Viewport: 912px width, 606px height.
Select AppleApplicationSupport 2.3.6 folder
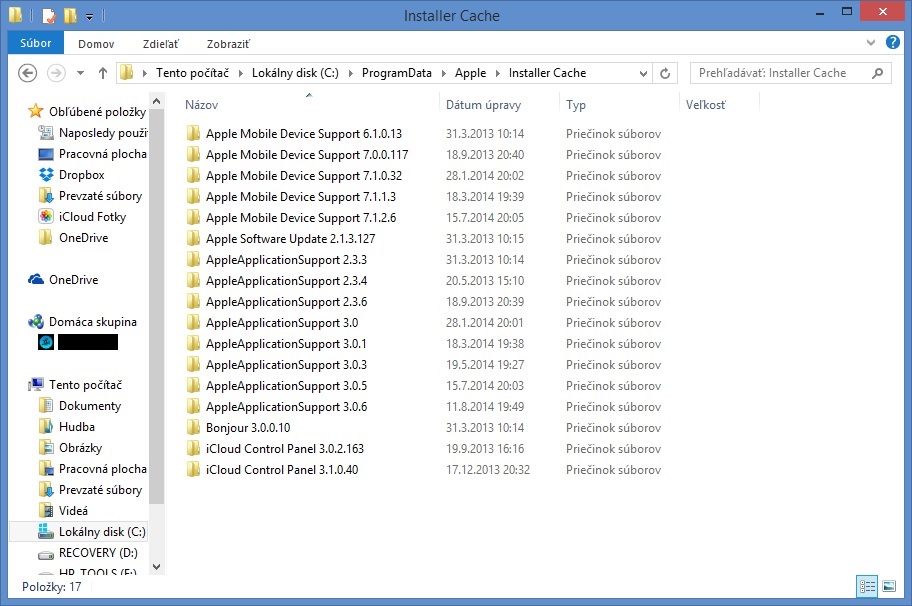[286, 302]
